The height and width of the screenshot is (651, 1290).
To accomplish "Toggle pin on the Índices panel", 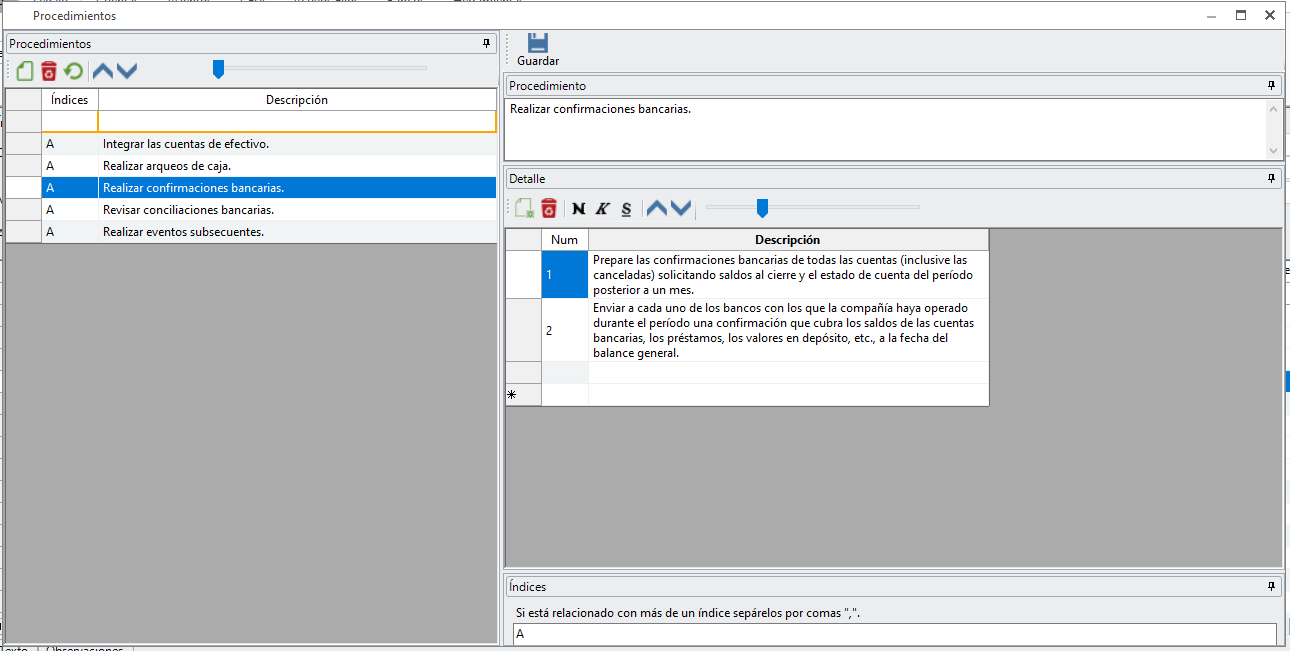I will 1272,587.
